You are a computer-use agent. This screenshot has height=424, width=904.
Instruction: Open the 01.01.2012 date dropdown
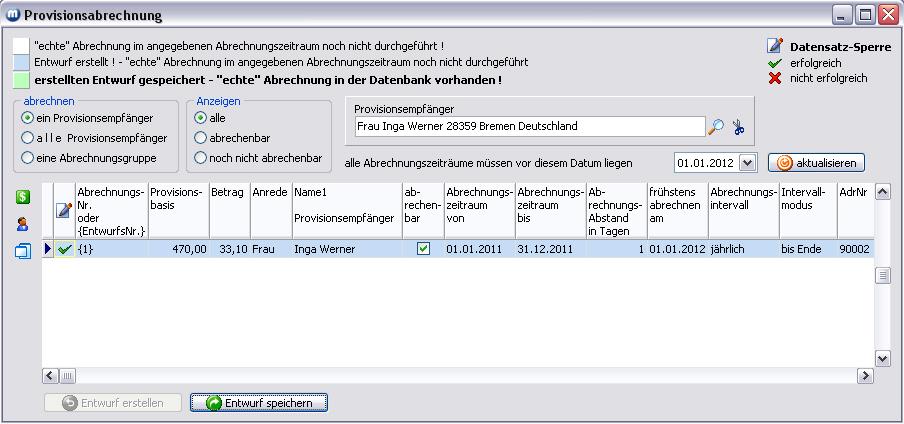(x=748, y=162)
